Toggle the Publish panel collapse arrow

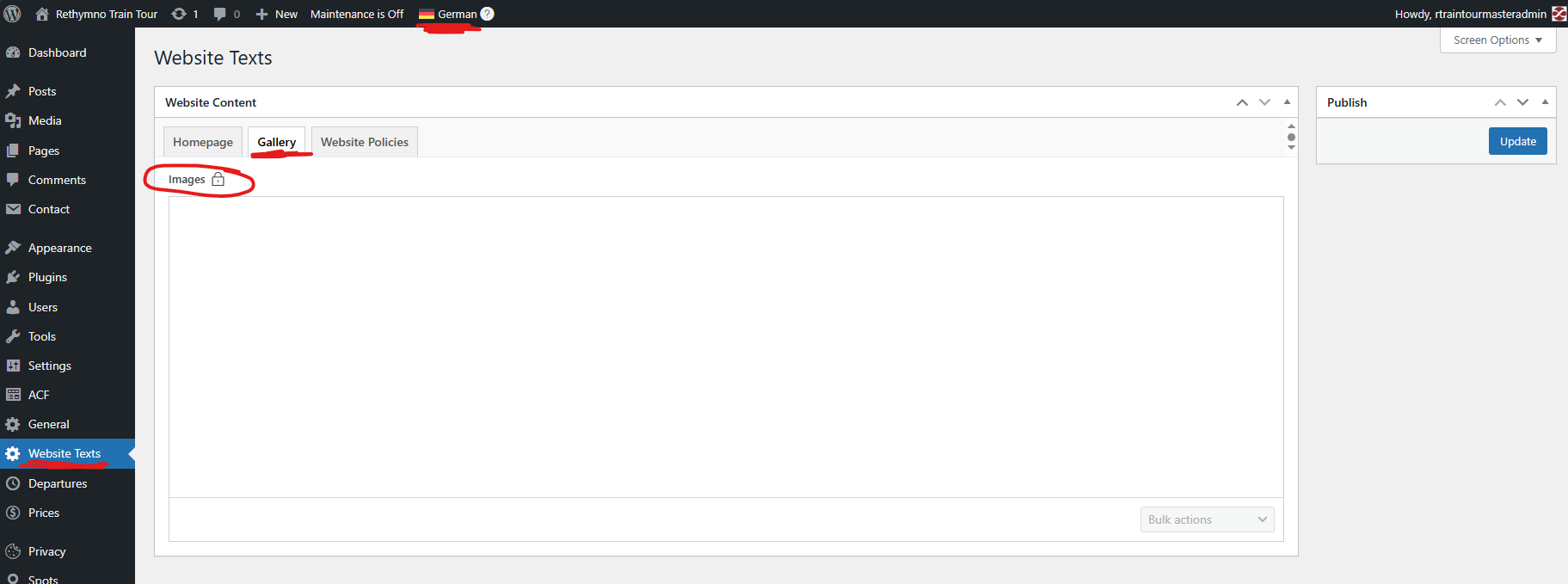[x=1545, y=102]
